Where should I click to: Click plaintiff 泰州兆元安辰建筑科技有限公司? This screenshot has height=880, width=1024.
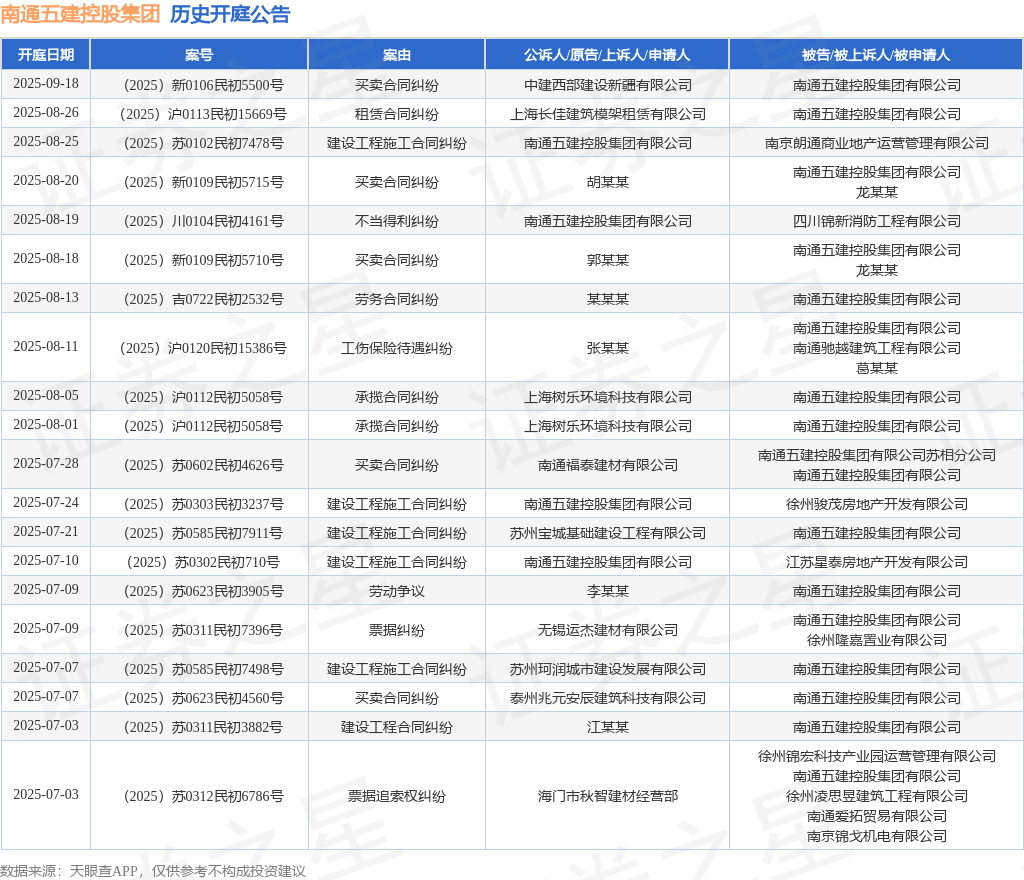[607, 699]
